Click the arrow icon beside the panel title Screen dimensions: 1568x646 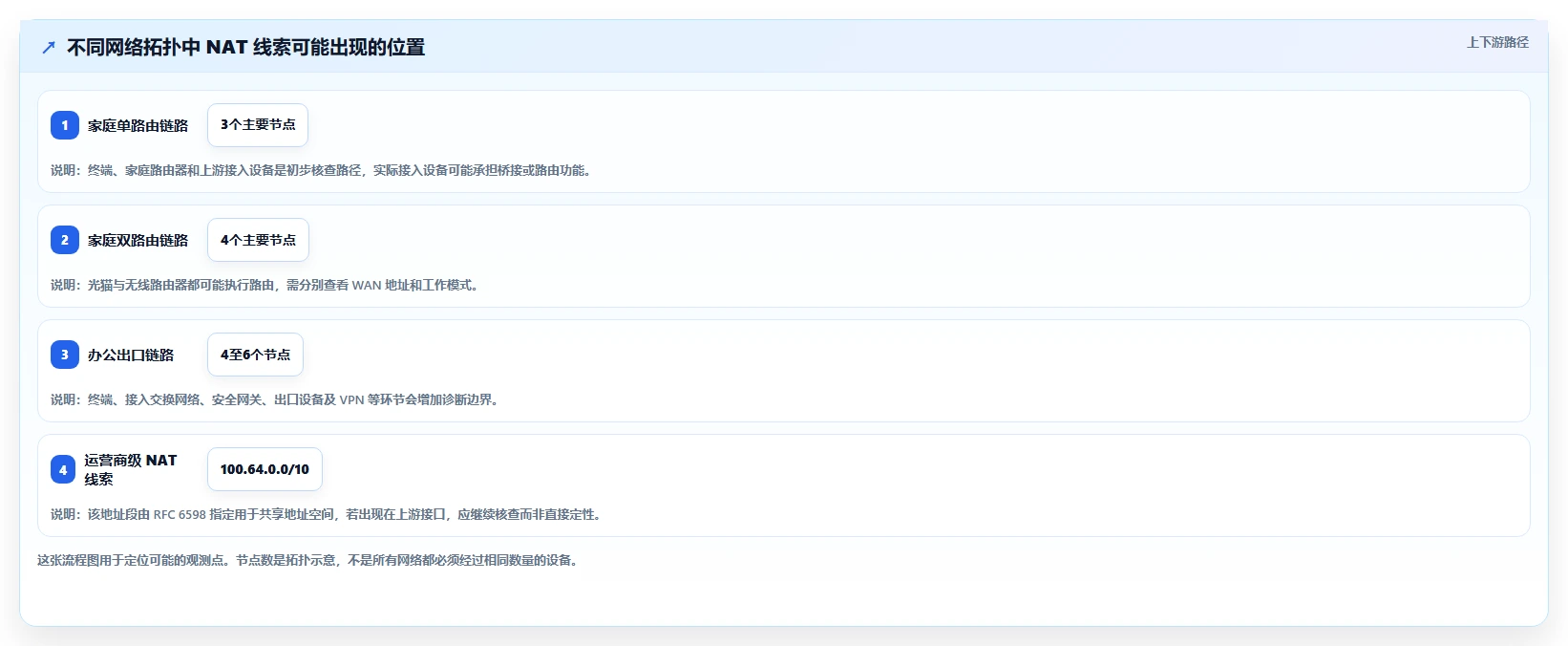[49, 48]
